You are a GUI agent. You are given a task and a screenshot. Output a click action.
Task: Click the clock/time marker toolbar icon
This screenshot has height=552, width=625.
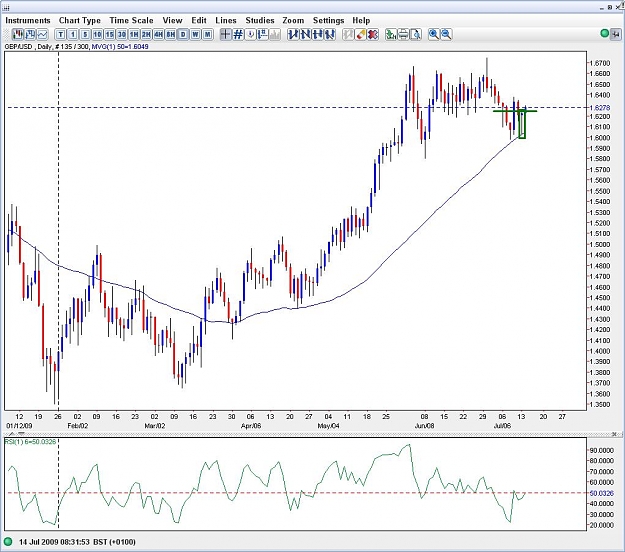[250, 34]
